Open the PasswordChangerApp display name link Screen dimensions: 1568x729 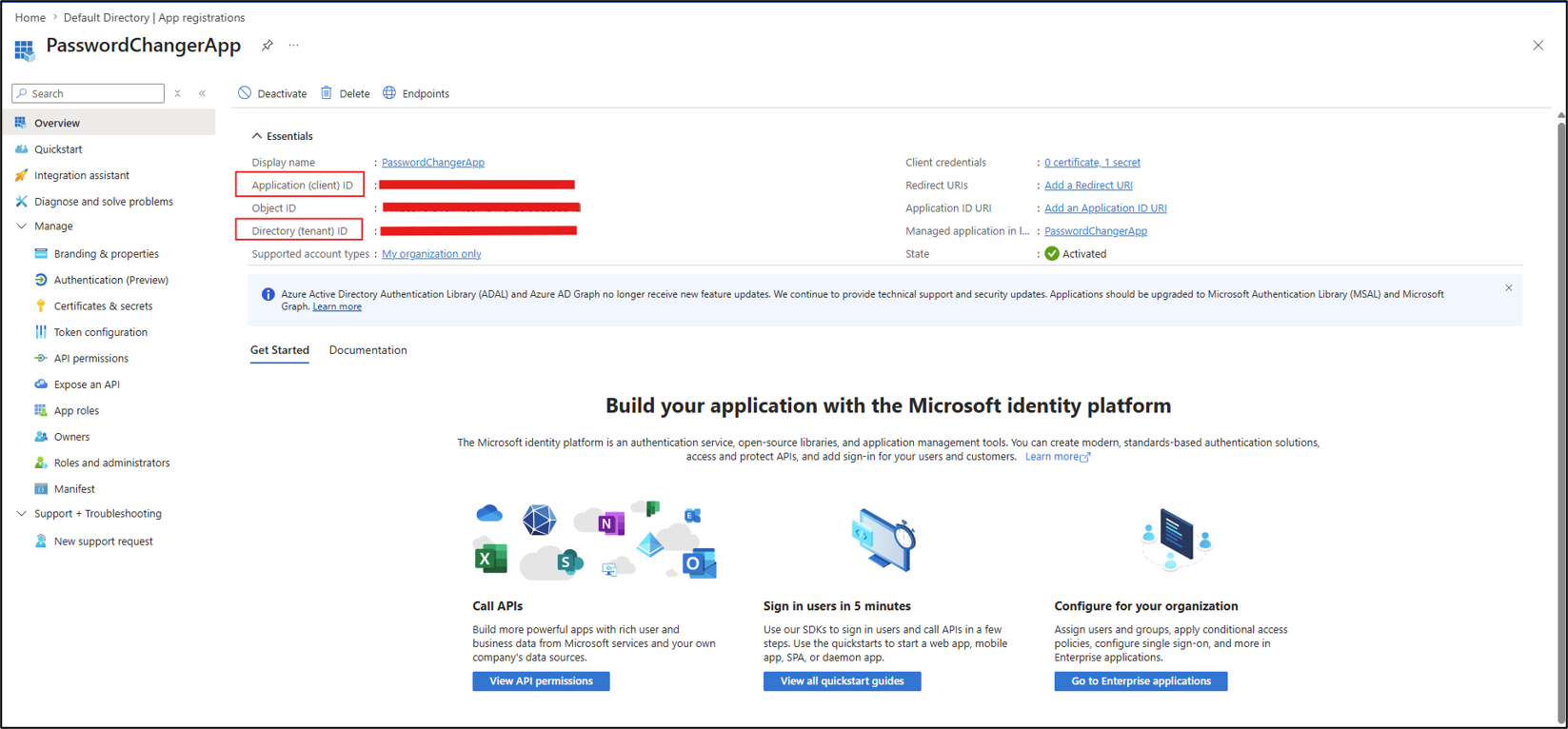pos(433,163)
